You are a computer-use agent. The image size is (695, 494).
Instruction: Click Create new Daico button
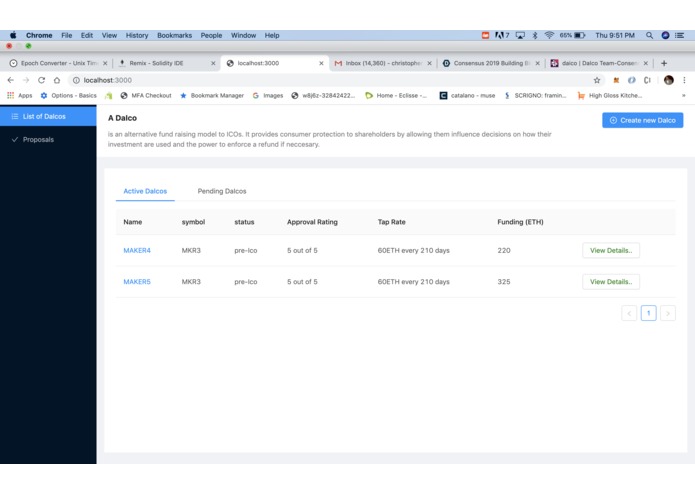pyautogui.click(x=642, y=120)
